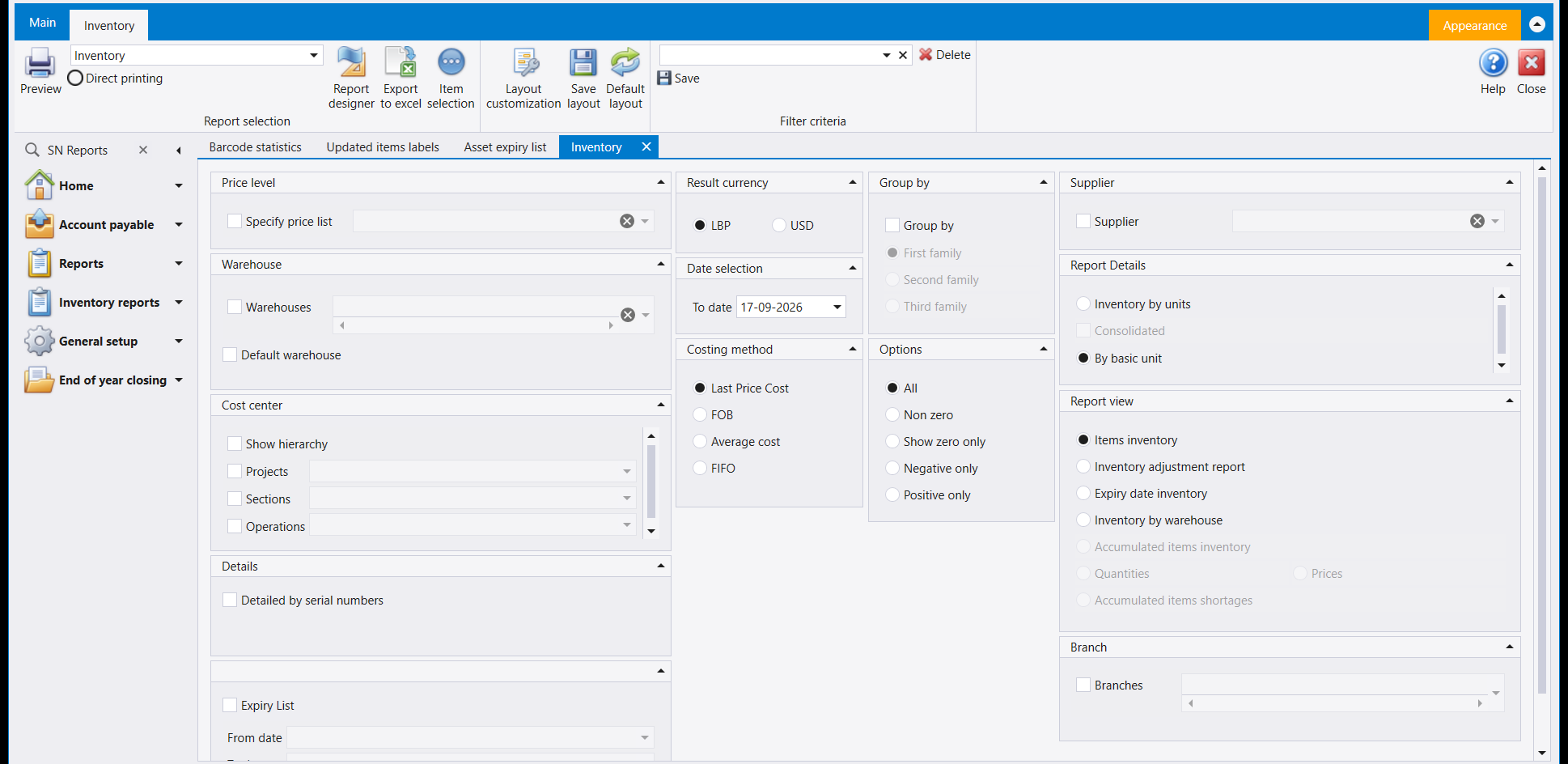This screenshot has width=1568, height=764.
Task: Collapse the Price level panel
Action: click(661, 182)
